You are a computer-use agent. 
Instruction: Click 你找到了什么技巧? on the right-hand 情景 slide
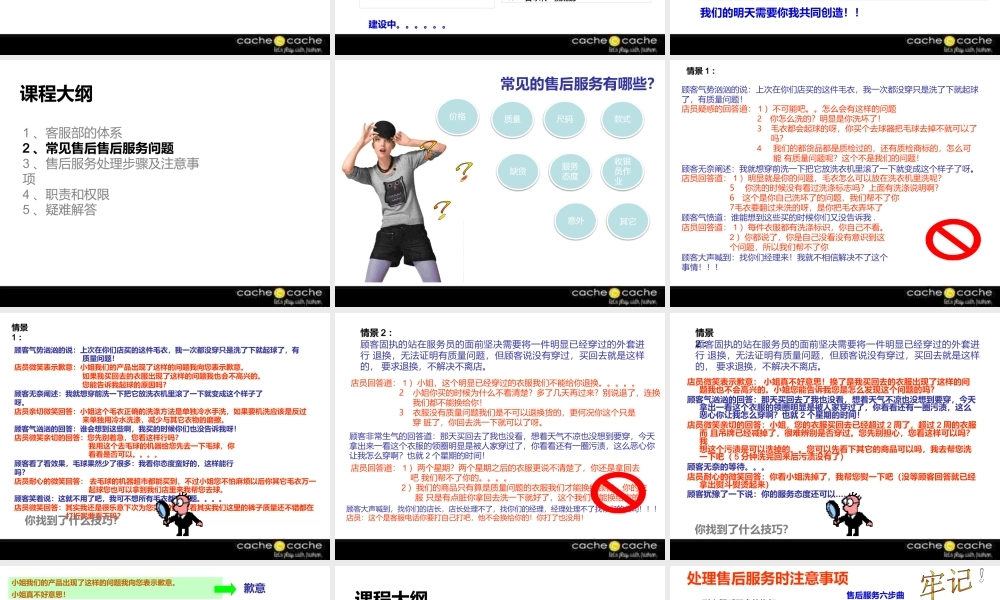[741, 529]
